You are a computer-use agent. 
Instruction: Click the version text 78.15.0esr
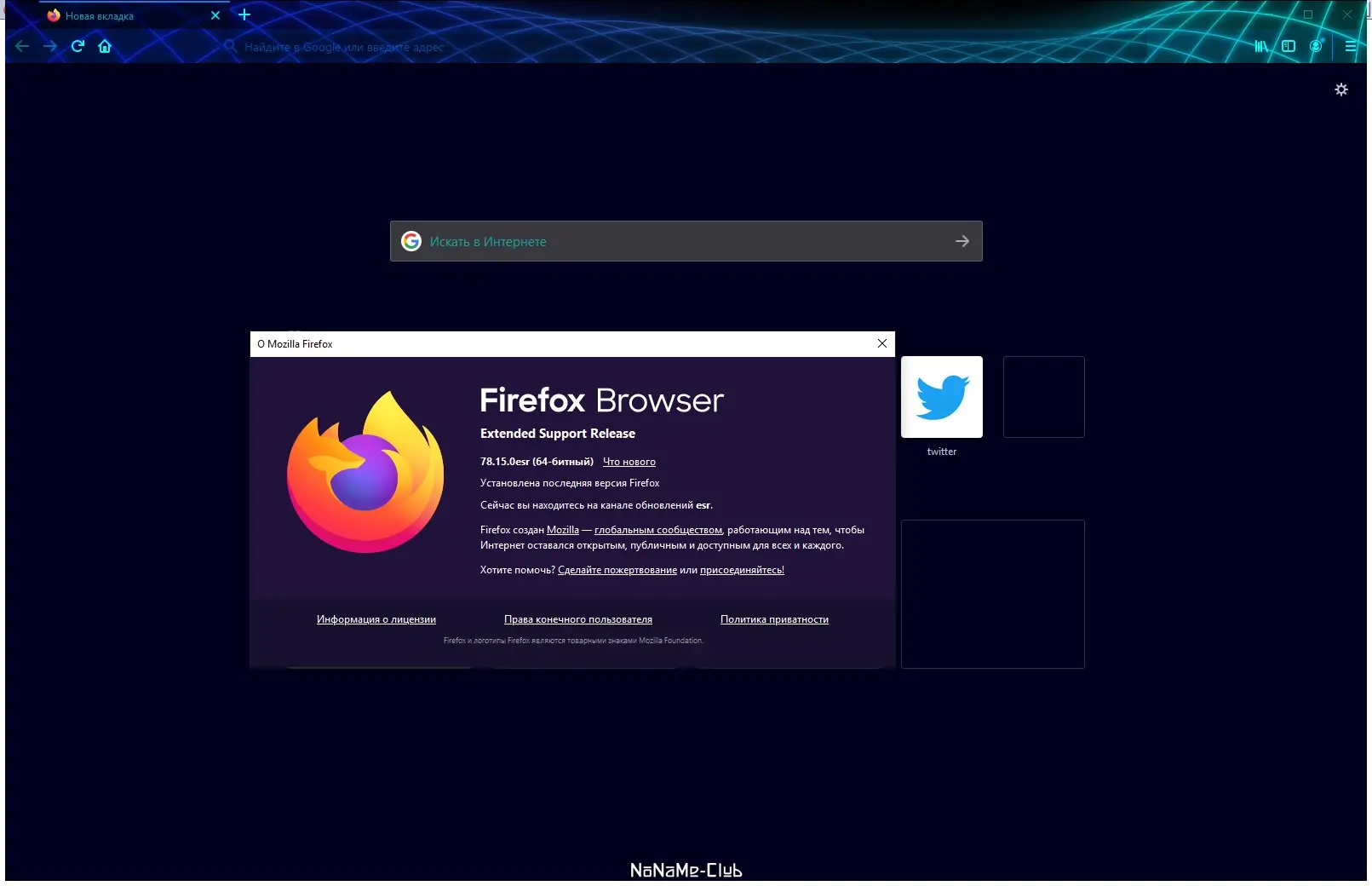(x=505, y=462)
